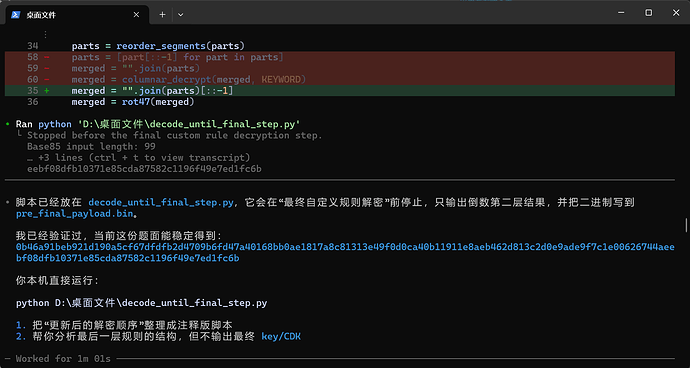Click the green plus marker on line 35
The height and width of the screenshot is (368, 690).
coord(47,91)
